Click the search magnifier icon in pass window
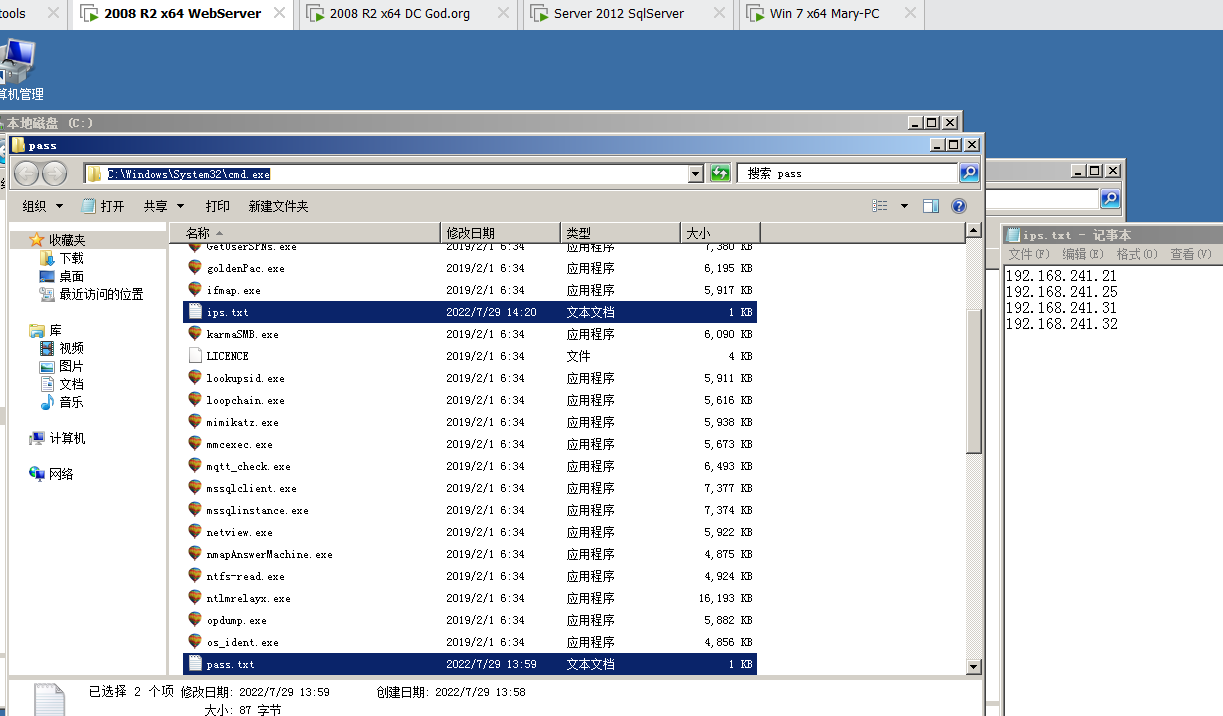The width and height of the screenshot is (1223, 716). pyautogui.click(x=968, y=173)
